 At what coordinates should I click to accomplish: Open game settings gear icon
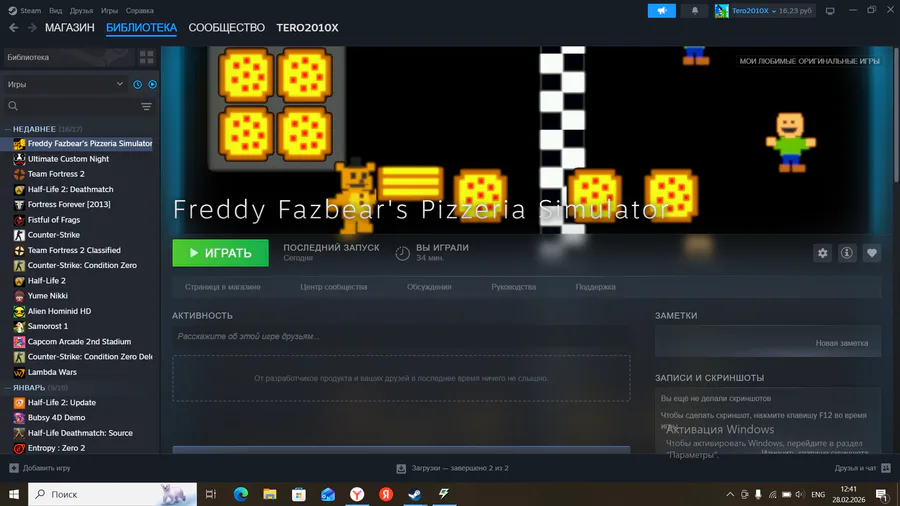[823, 253]
